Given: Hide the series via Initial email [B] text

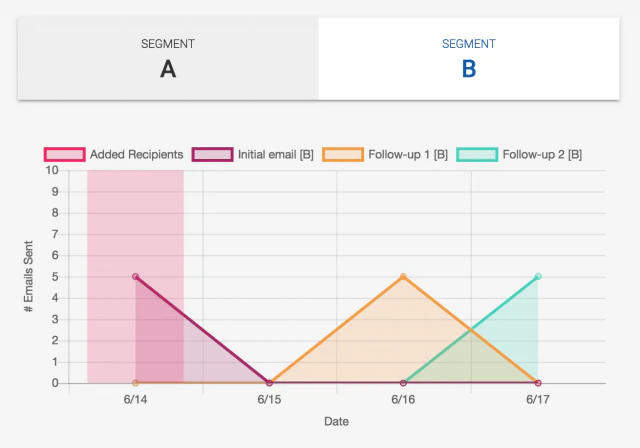Looking at the screenshot, I should pyautogui.click(x=275, y=155).
